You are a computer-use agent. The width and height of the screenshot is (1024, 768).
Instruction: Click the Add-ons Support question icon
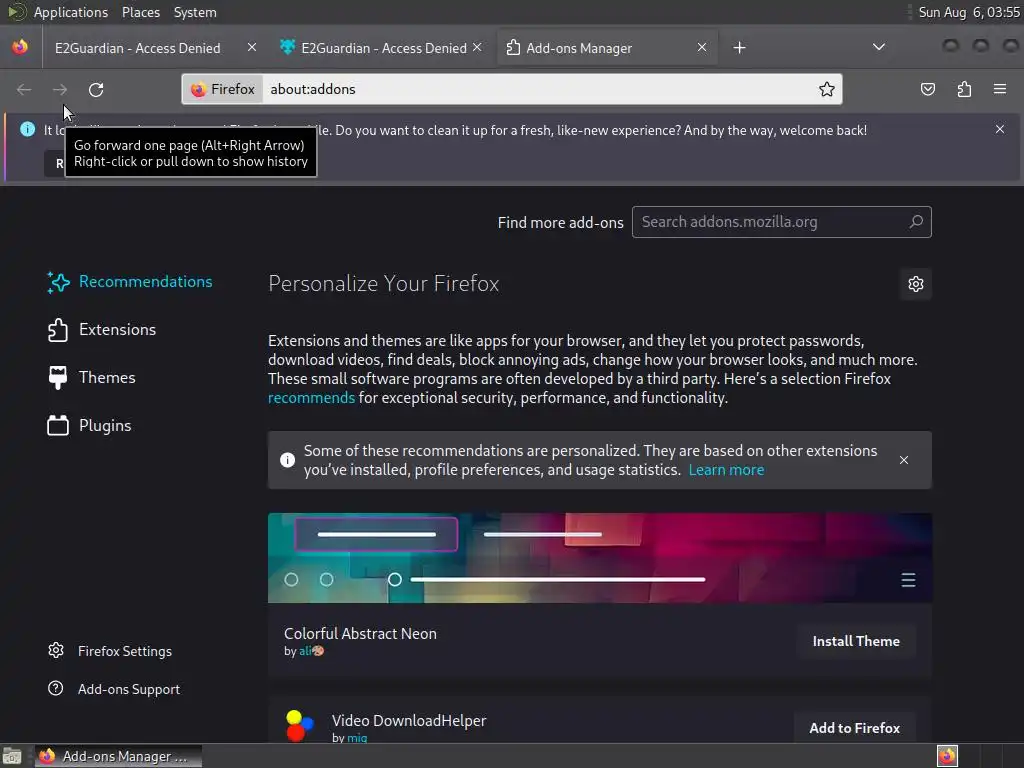pos(56,688)
